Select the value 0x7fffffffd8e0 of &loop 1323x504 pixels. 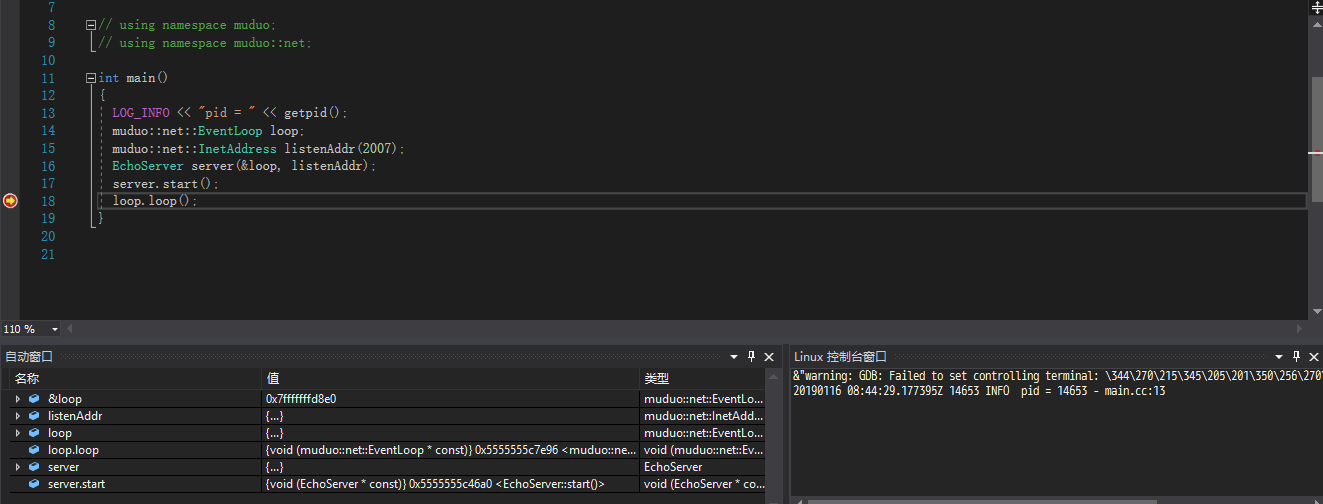301,399
